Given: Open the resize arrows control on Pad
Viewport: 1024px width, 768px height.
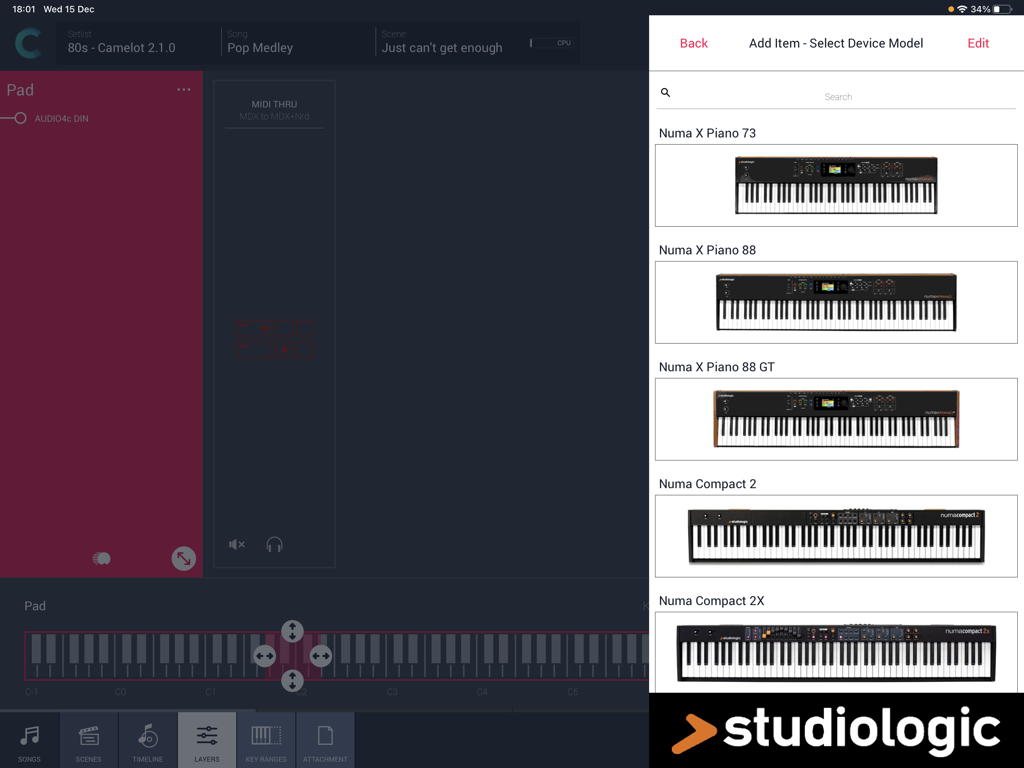Looking at the screenshot, I should (x=183, y=559).
